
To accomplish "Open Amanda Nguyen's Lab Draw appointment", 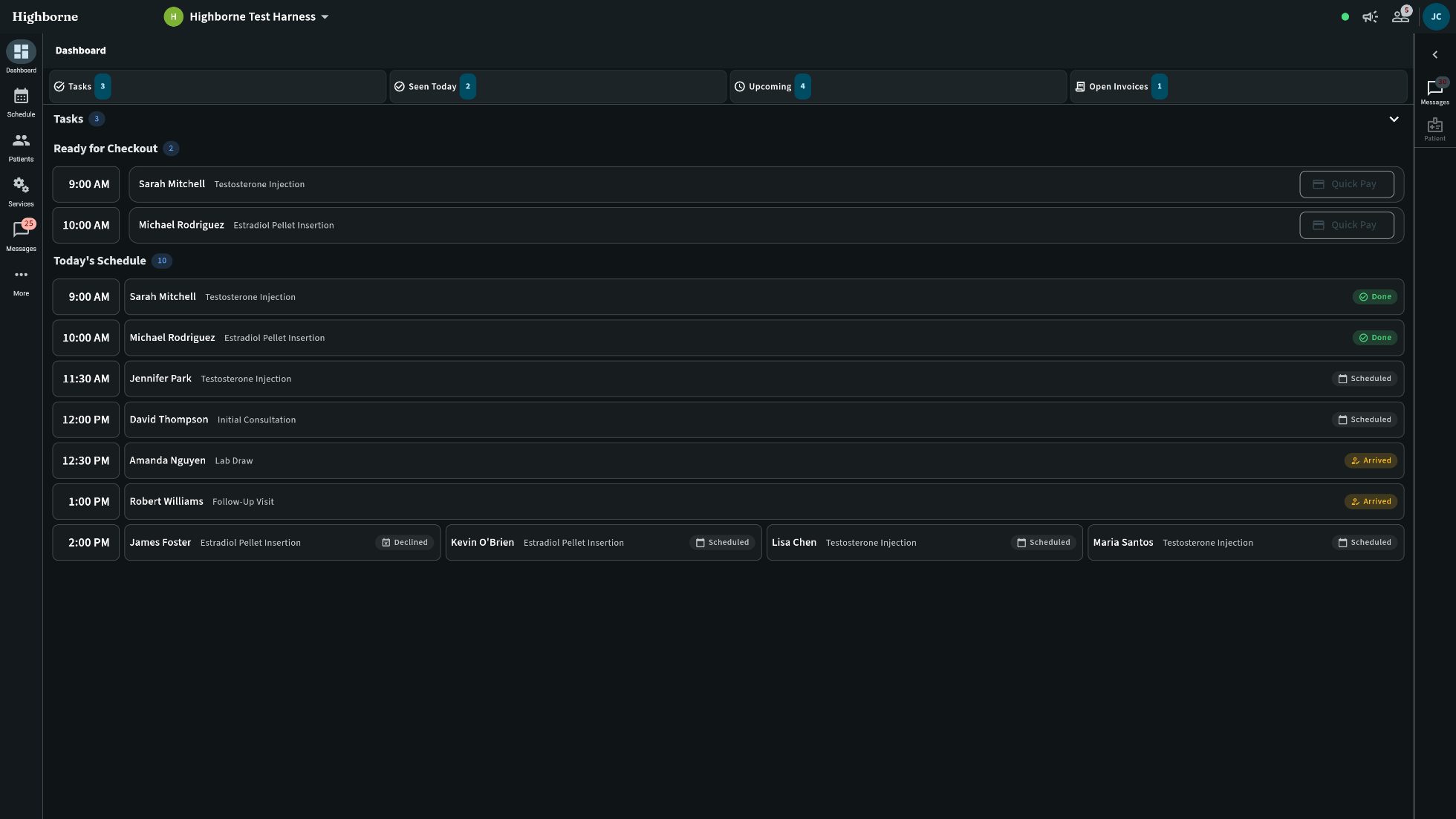I will [764, 460].
